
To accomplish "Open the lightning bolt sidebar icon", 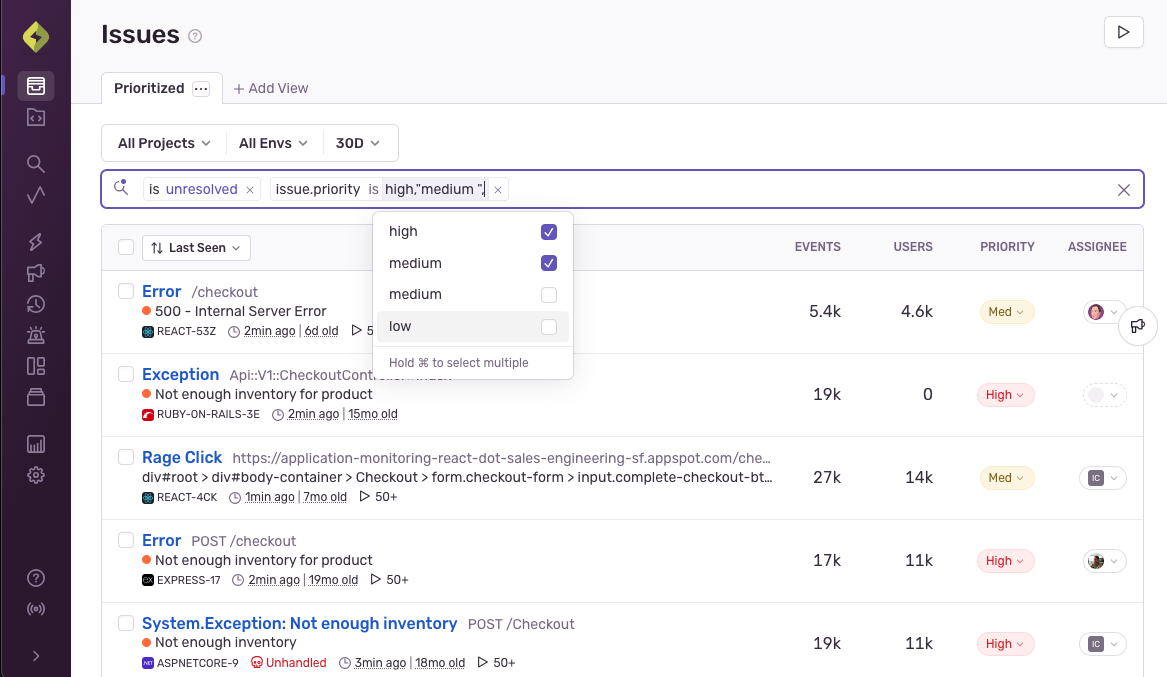I will tap(36, 242).
